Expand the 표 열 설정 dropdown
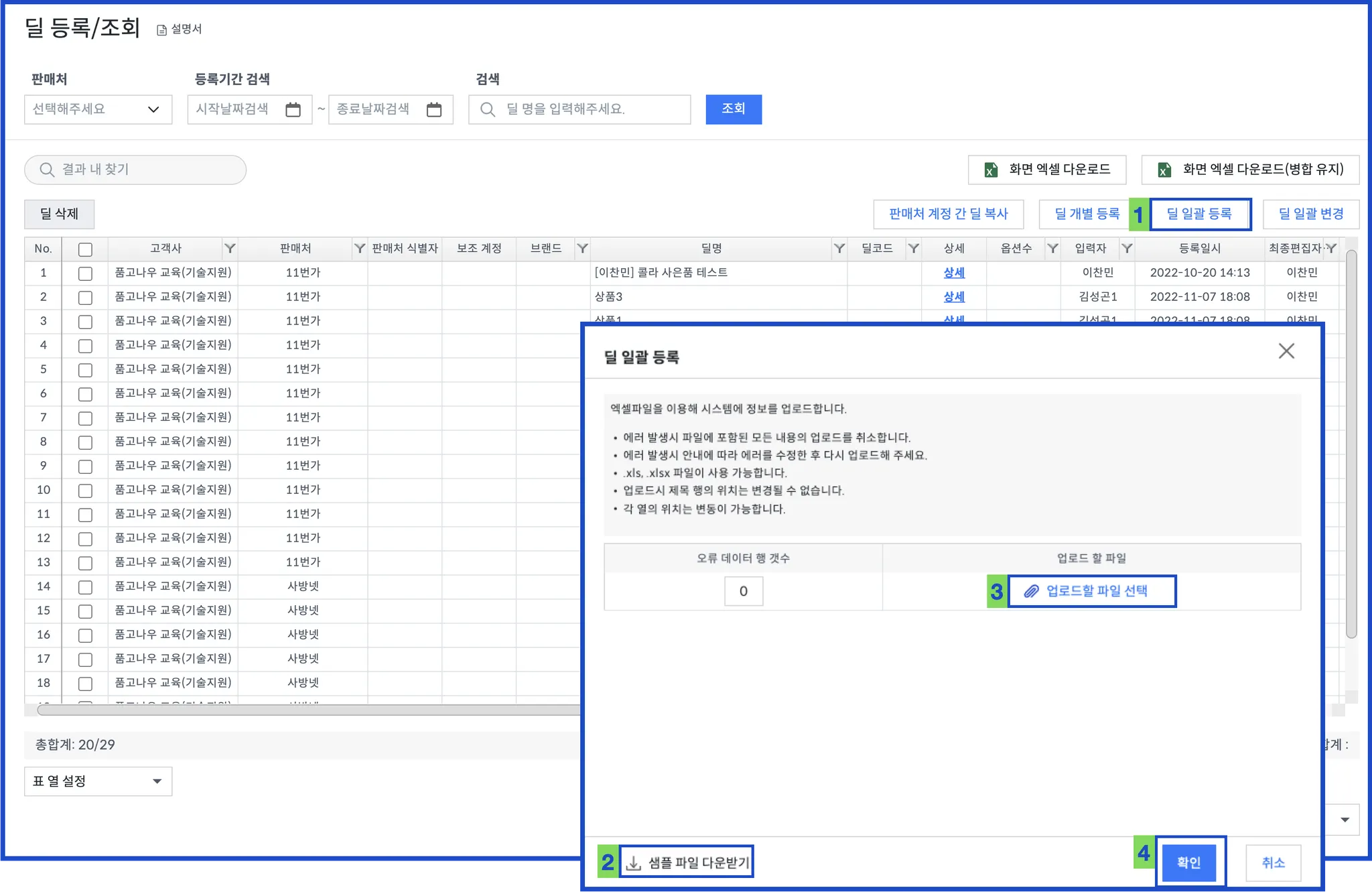The image size is (1372, 892). pyautogui.click(x=98, y=781)
